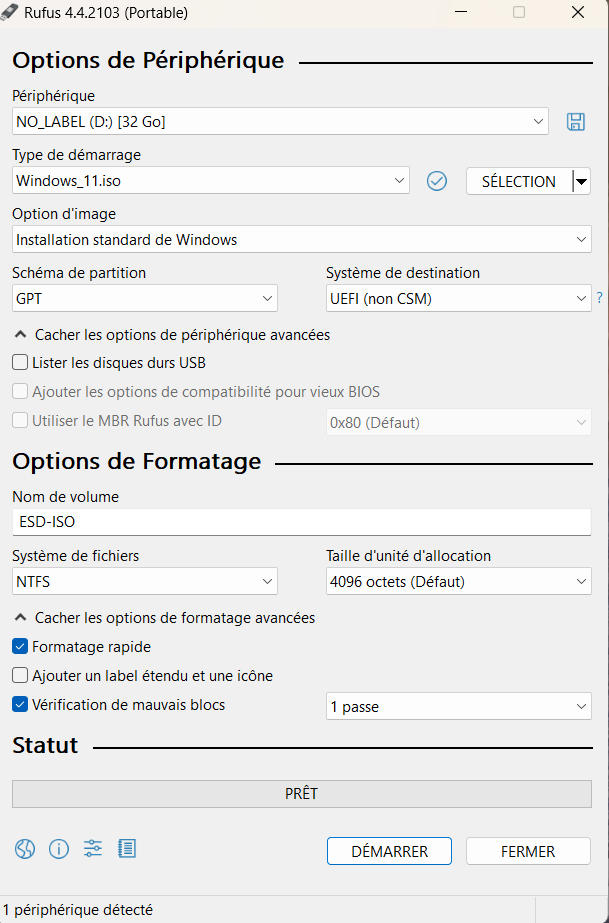This screenshot has width=609, height=923.
Task: Check Ajouter un label étendu et une icône
Action: coord(20,676)
